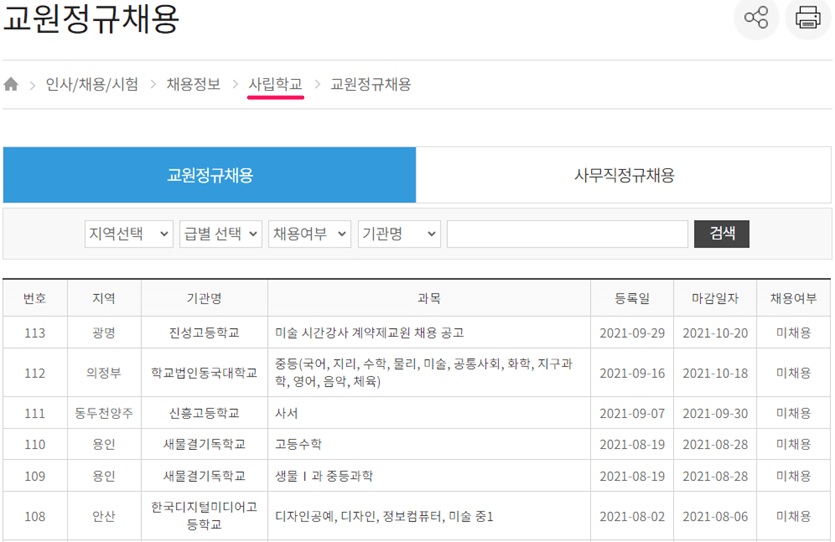Click 등록일 column header
Screen dimensions: 835x542
point(632,298)
